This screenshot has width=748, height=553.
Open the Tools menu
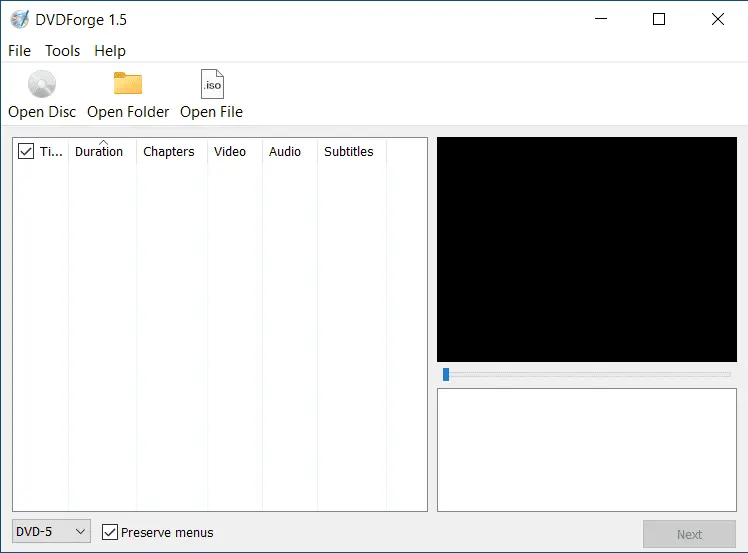click(x=62, y=51)
